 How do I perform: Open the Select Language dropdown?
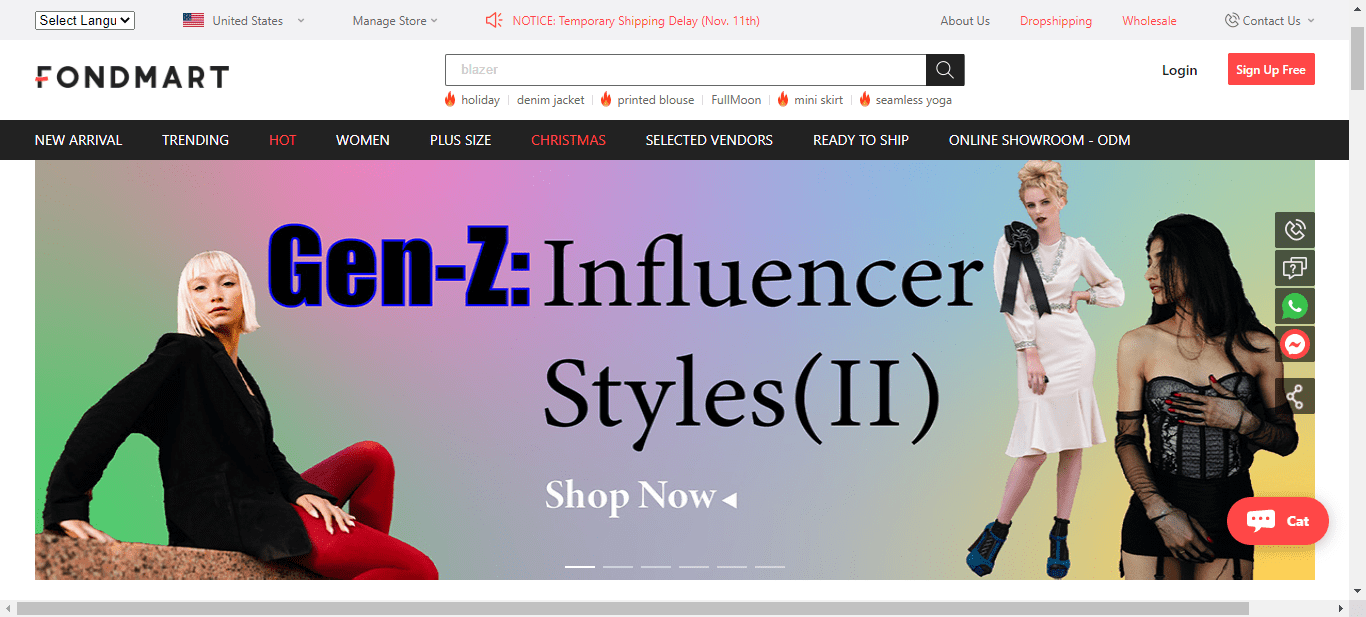(x=85, y=20)
